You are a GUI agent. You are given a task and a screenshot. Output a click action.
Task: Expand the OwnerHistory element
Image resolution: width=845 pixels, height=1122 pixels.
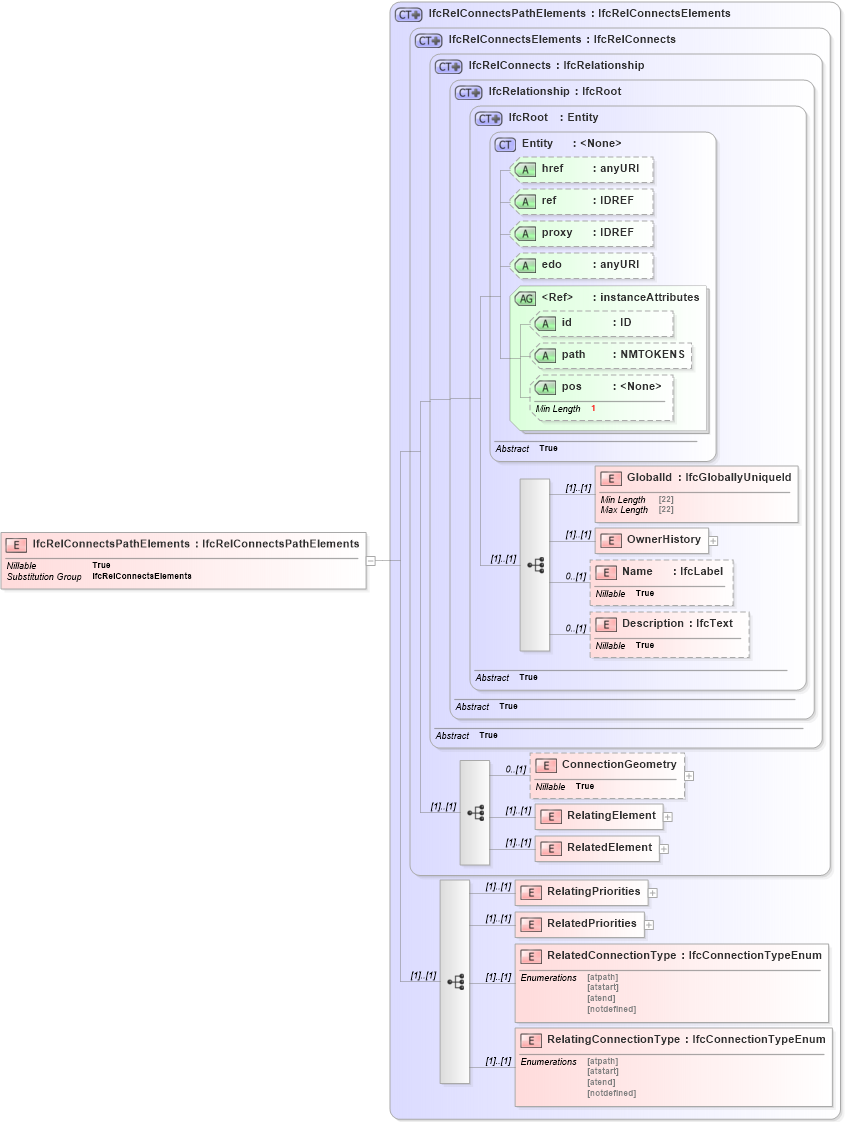(712, 540)
